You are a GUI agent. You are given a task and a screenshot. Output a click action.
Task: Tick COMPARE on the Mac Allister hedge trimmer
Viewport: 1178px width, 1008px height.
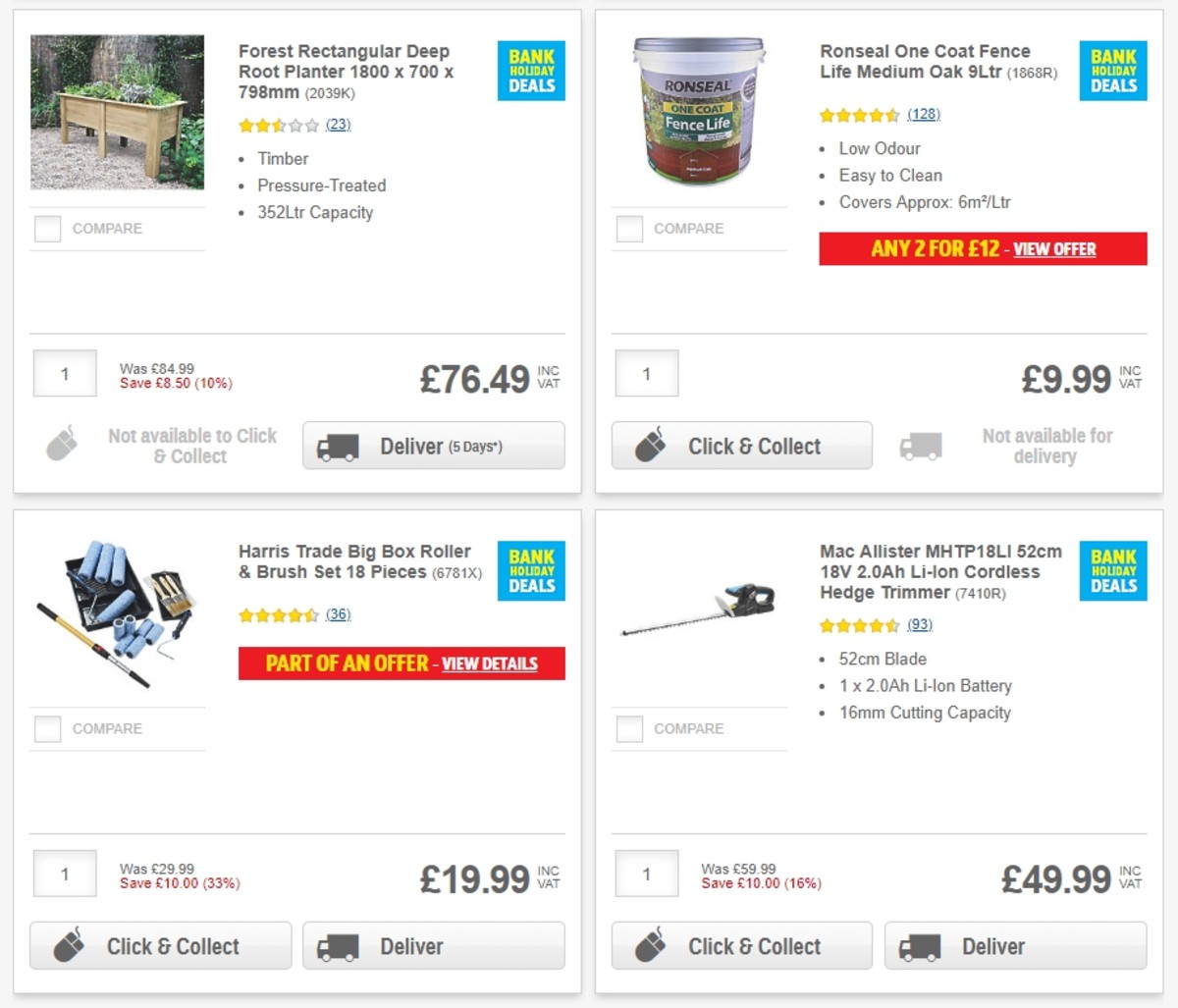click(x=628, y=728)
